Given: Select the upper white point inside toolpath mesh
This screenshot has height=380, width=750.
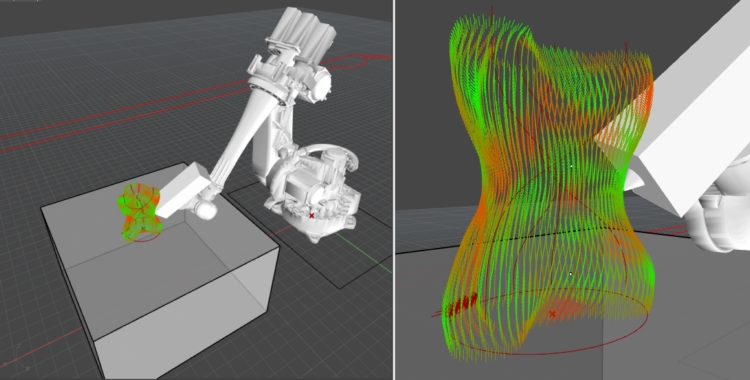Looking at the screenshot, I should coord(571,166).
